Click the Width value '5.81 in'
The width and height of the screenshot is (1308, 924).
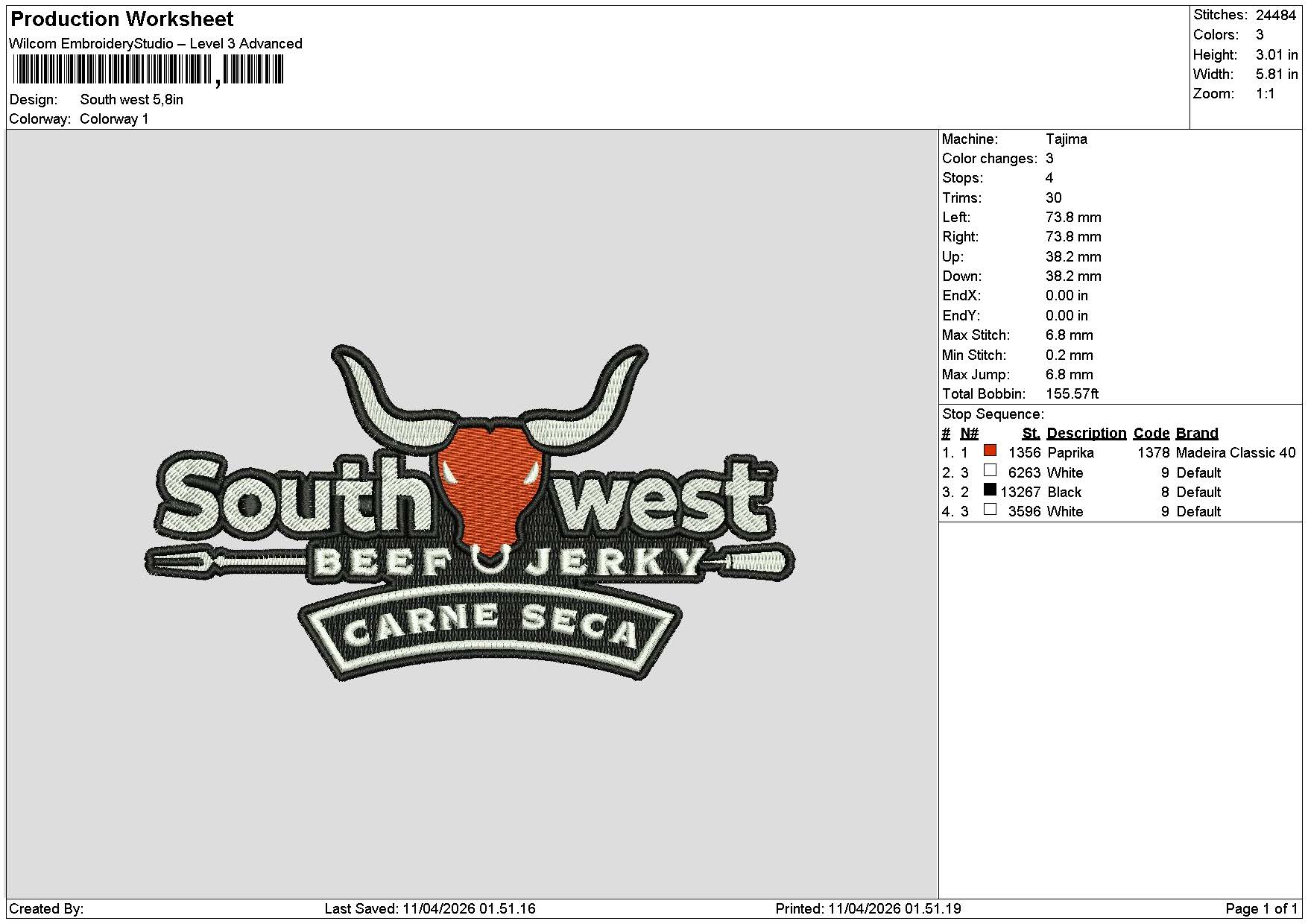coord(1277,75)
